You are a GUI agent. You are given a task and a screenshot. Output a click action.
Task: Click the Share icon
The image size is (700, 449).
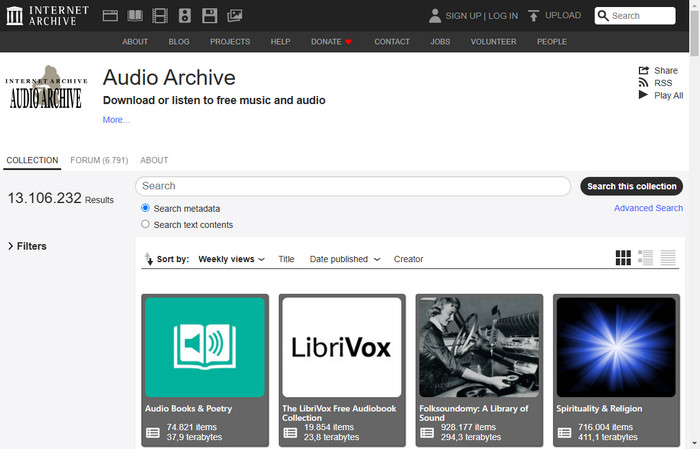pyautogui.click(x=643, y=71)
